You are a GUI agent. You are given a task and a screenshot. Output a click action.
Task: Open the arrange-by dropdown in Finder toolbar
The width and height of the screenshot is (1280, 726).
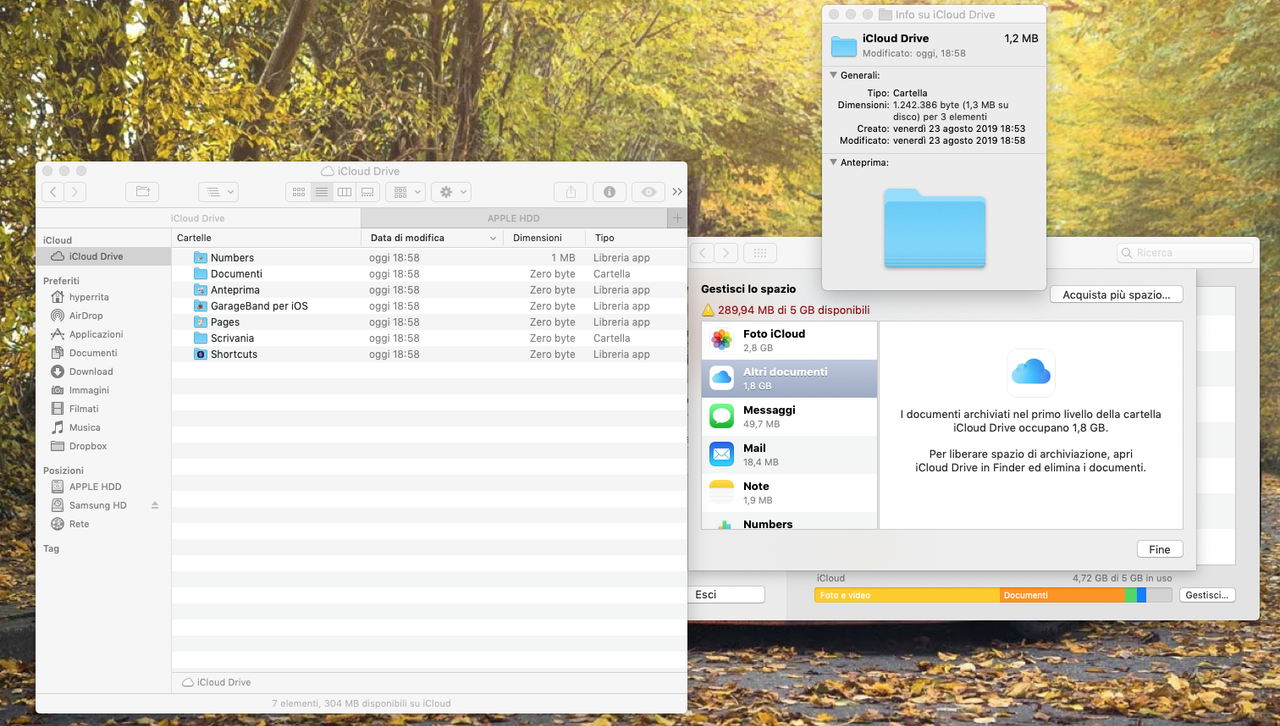pyautogui.click(x=218, y=192)
